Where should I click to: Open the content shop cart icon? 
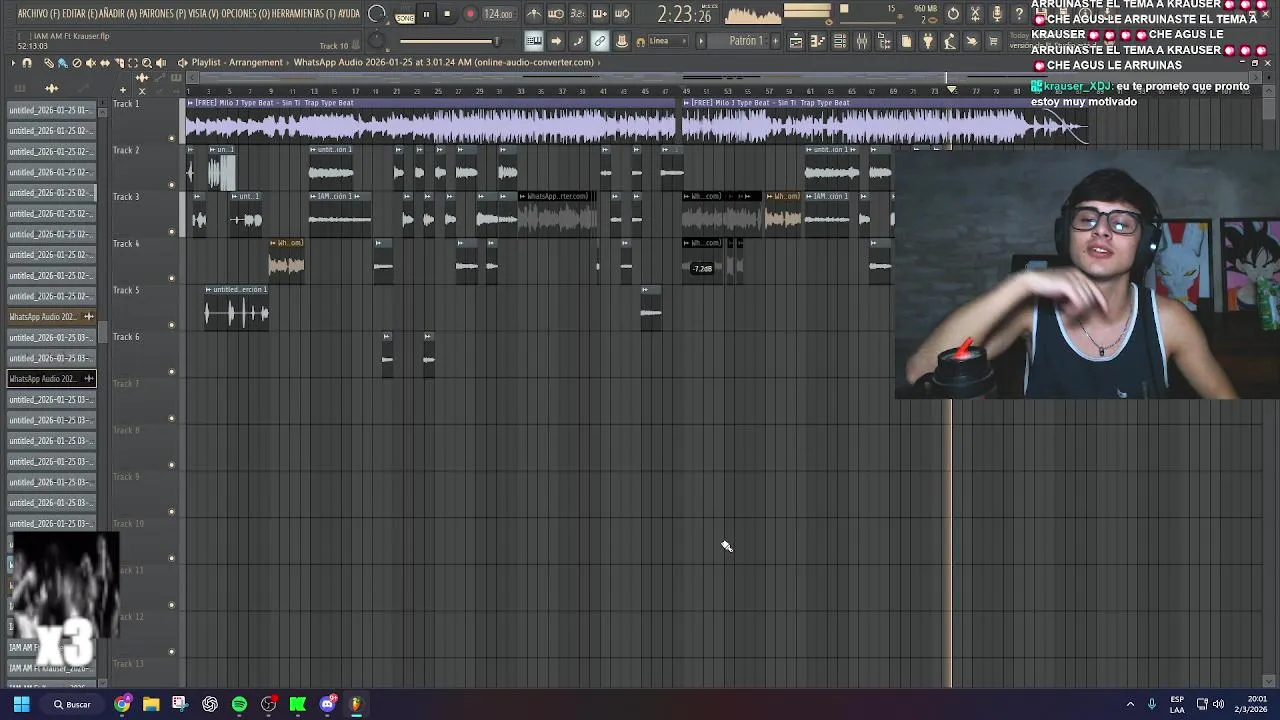coord(994,41)
